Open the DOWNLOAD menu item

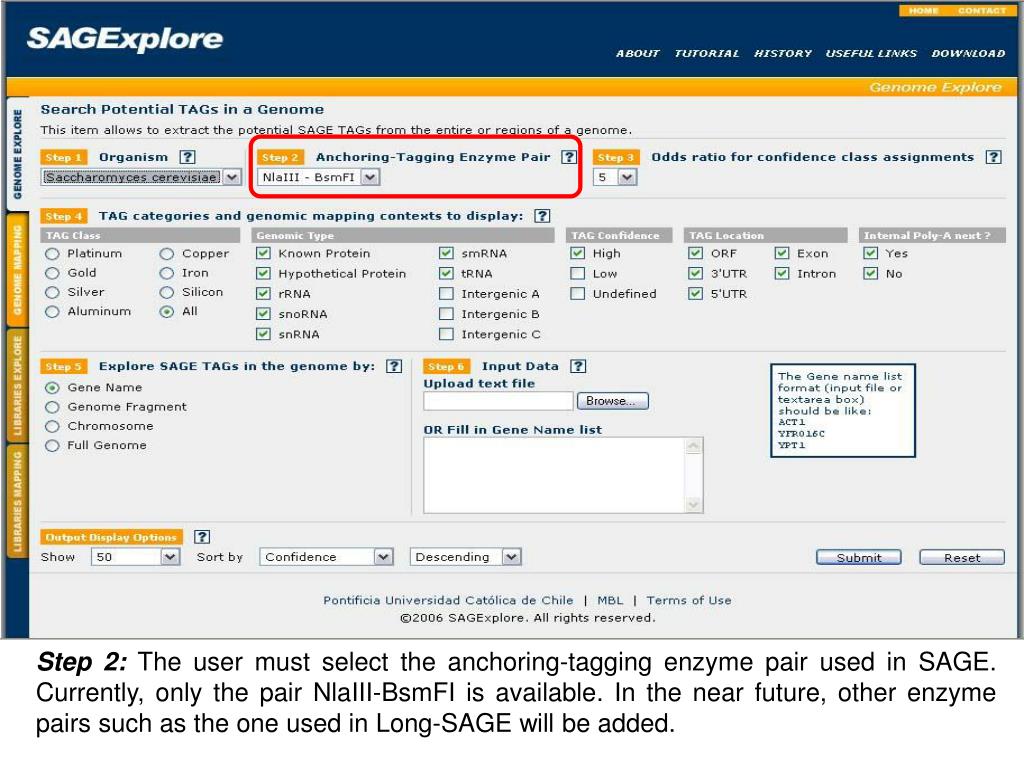click(x=968, y=54)
